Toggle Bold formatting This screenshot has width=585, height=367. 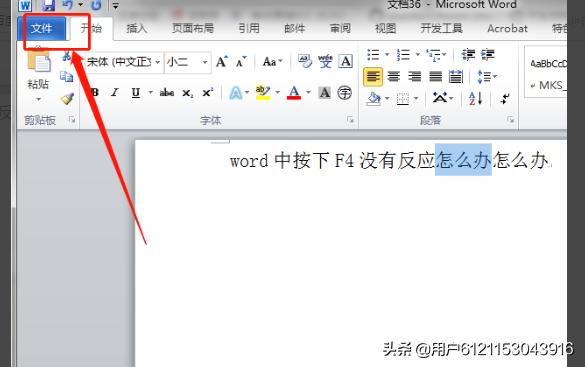point(95,92)
